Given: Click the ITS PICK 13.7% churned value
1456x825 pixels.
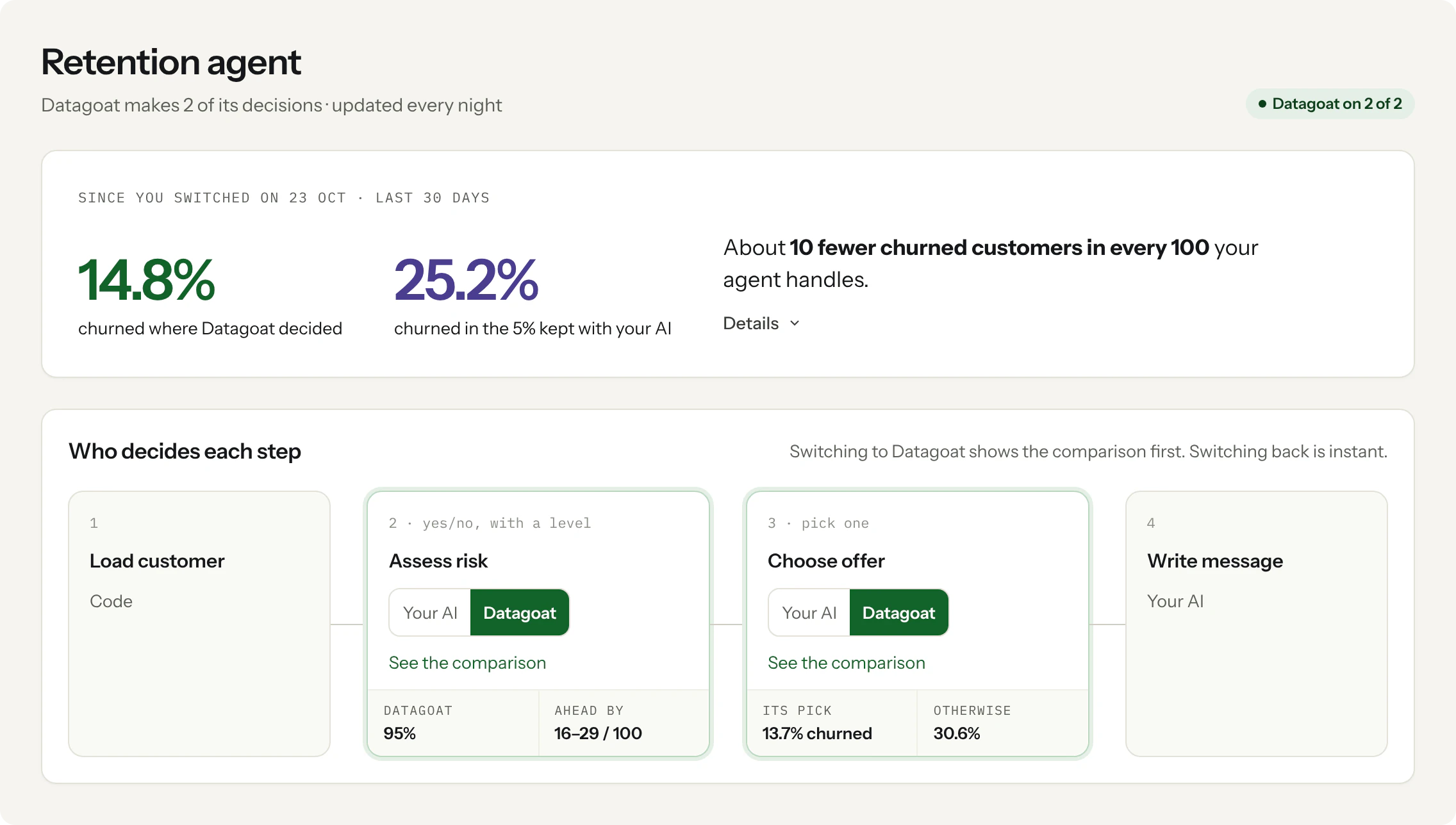Looking at the screenshot, I should tap(817, 733).
